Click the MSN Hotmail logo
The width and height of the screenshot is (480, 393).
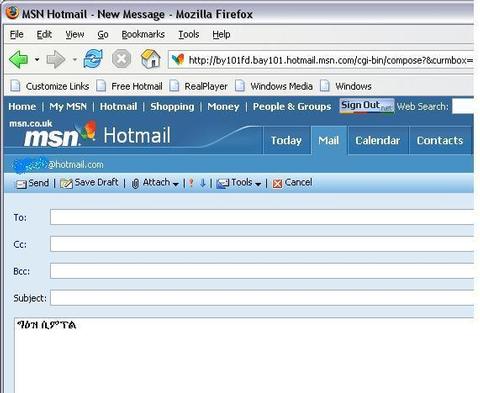[97, 135]
